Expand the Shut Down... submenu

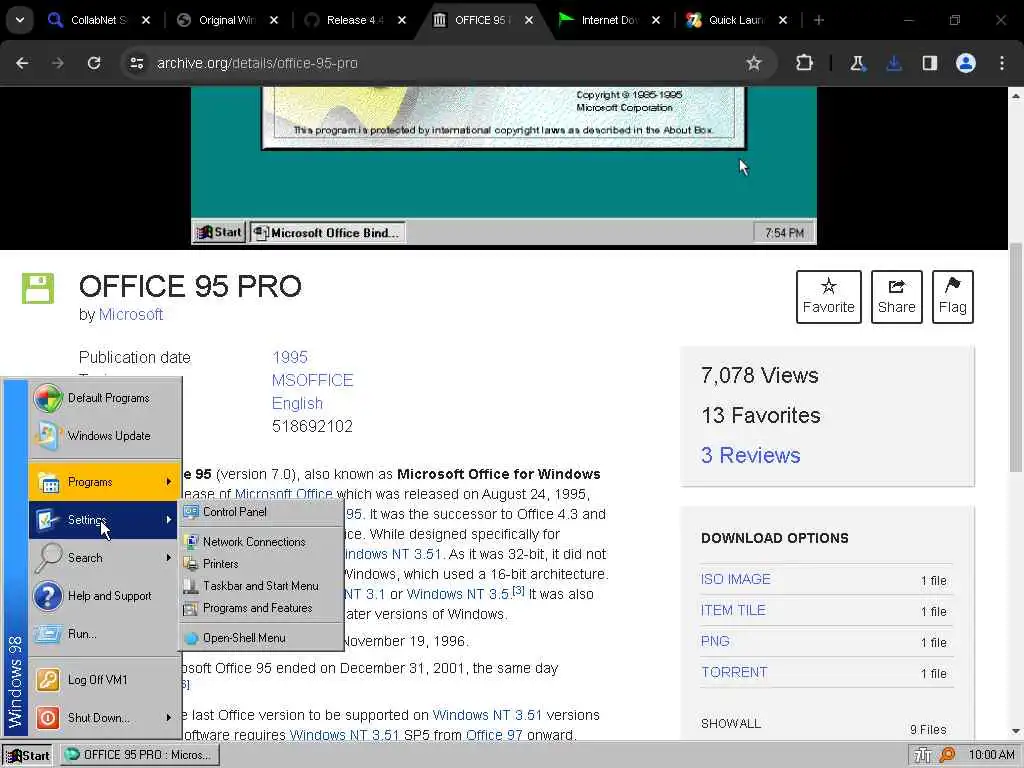tap(104, 718)
